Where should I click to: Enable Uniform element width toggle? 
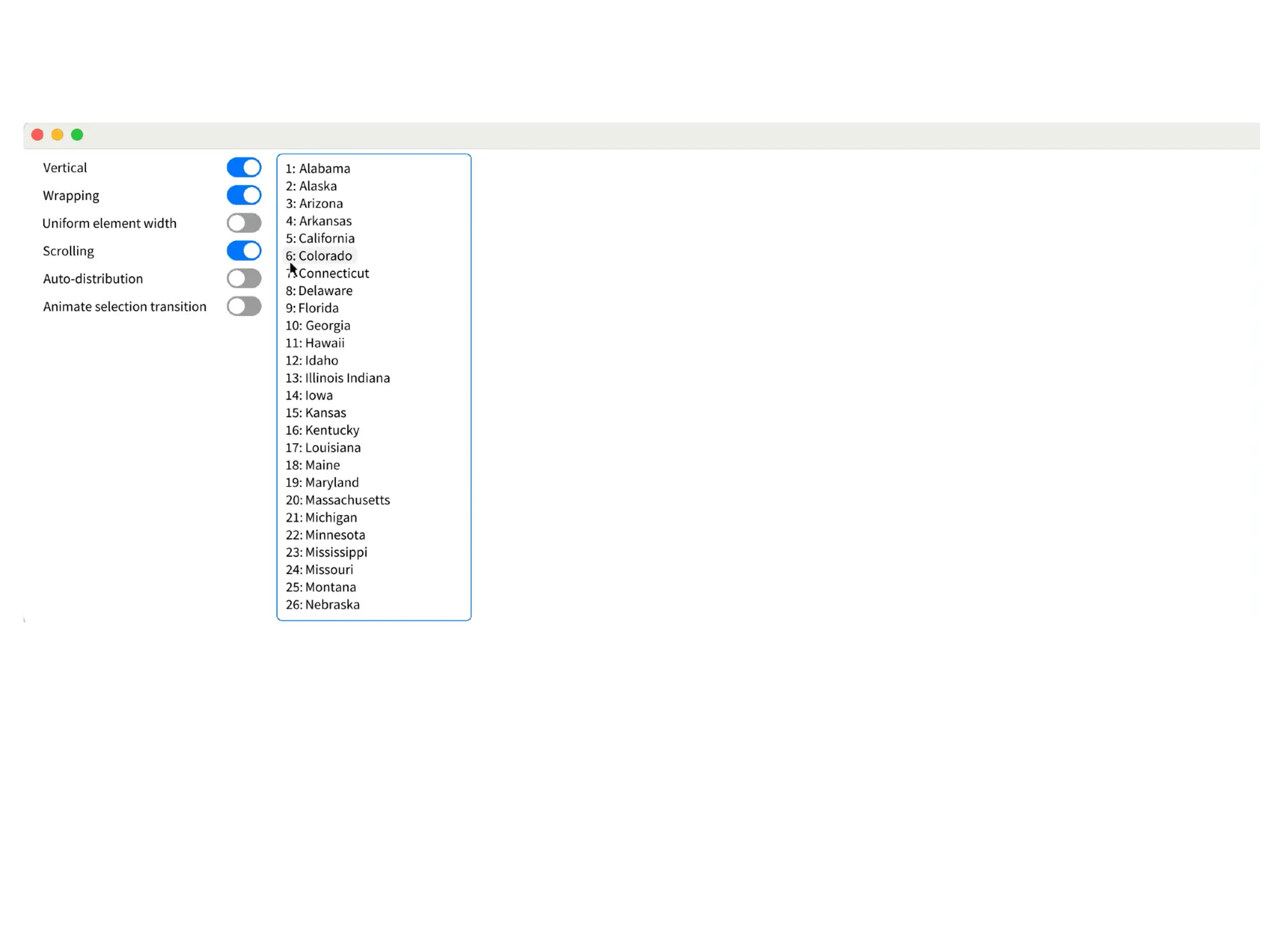click(x=244, y=223)
